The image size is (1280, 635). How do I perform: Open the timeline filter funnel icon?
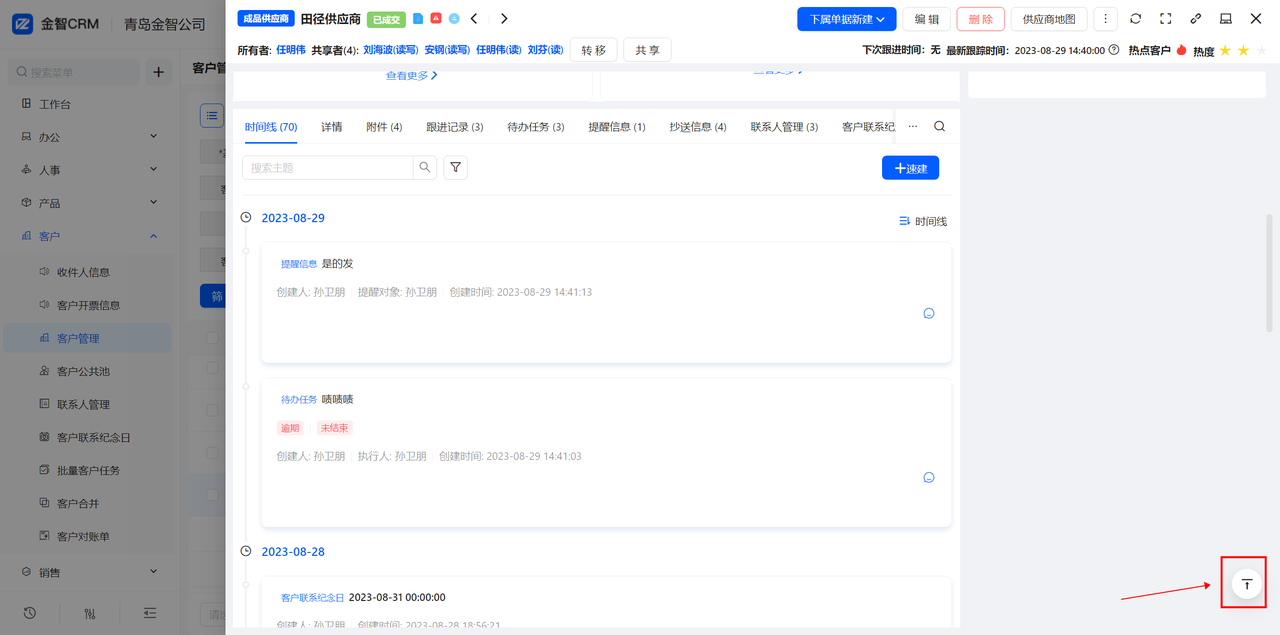coord(455,167)
